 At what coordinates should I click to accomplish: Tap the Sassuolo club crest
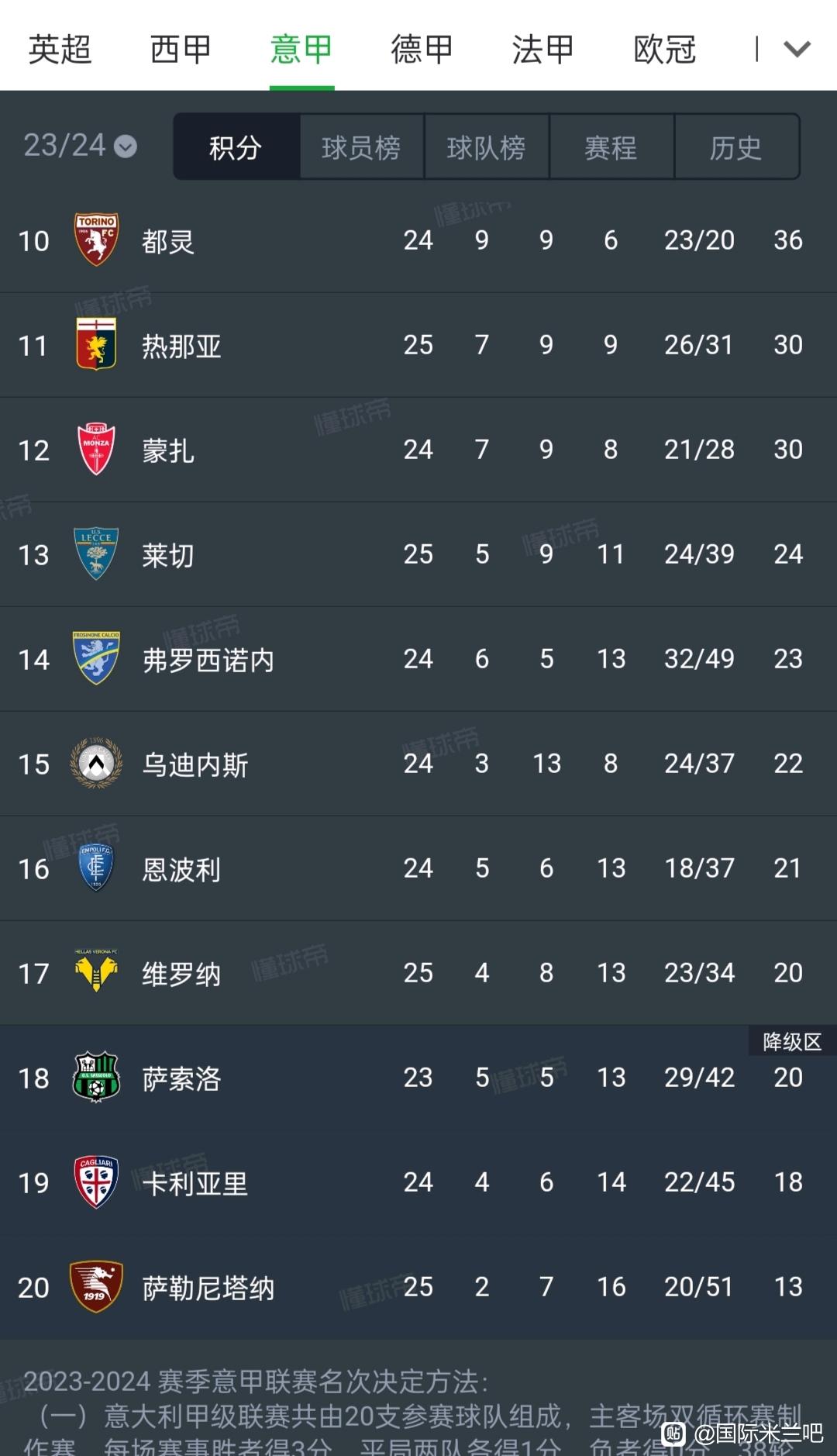coord(96,1078)
